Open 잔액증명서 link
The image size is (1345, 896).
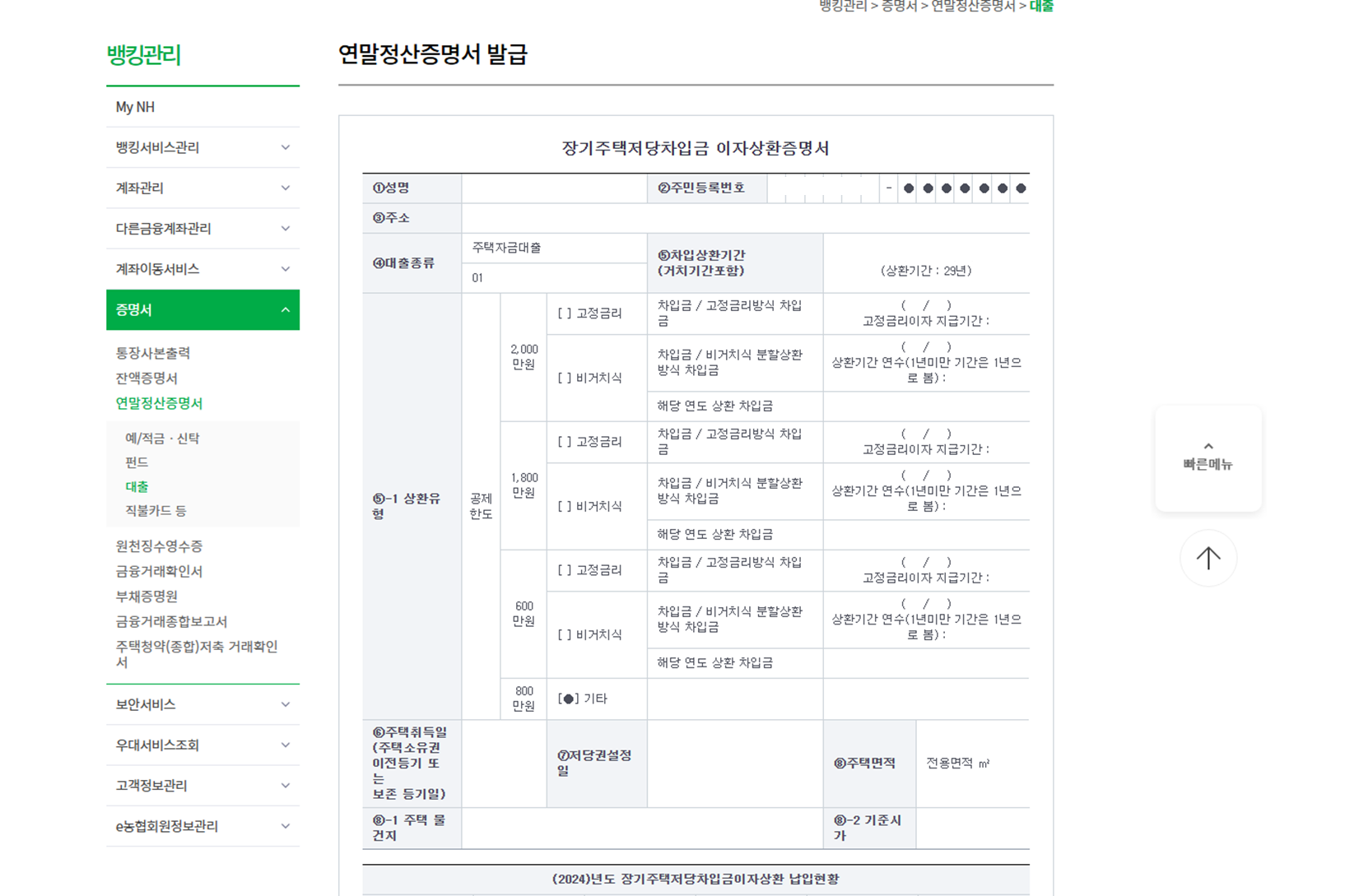pyautogui.click(x=147, y=378)
